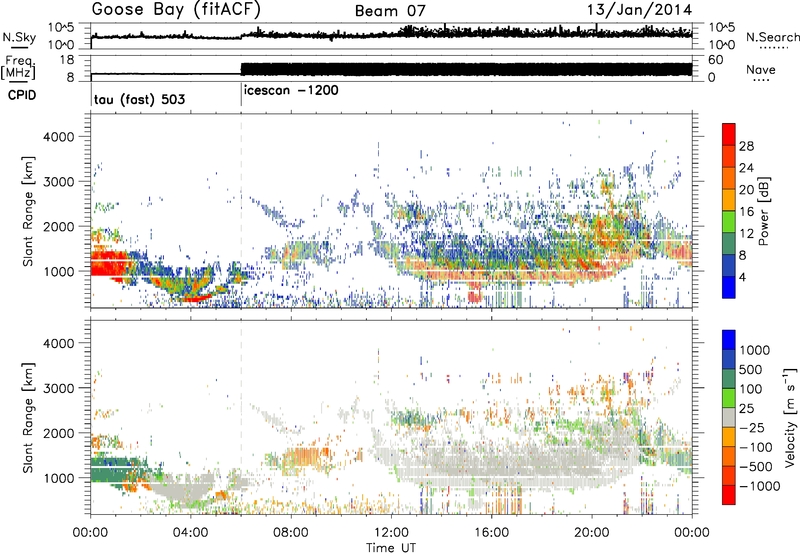
Task: Click the 'CPID' row label
Action: tap(22, 95)
